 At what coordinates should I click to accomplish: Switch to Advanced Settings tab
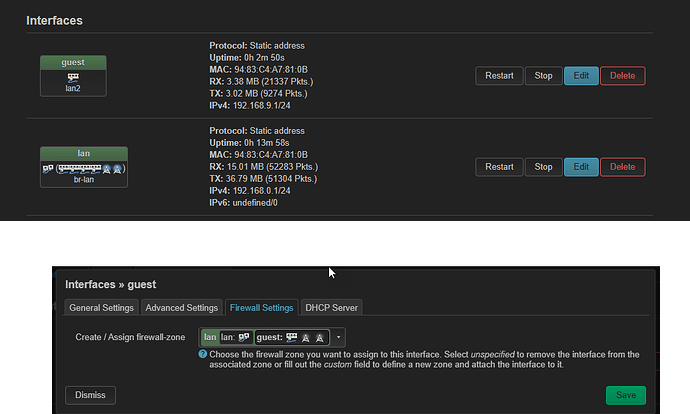pyautogui.click(x=181, y=308)
